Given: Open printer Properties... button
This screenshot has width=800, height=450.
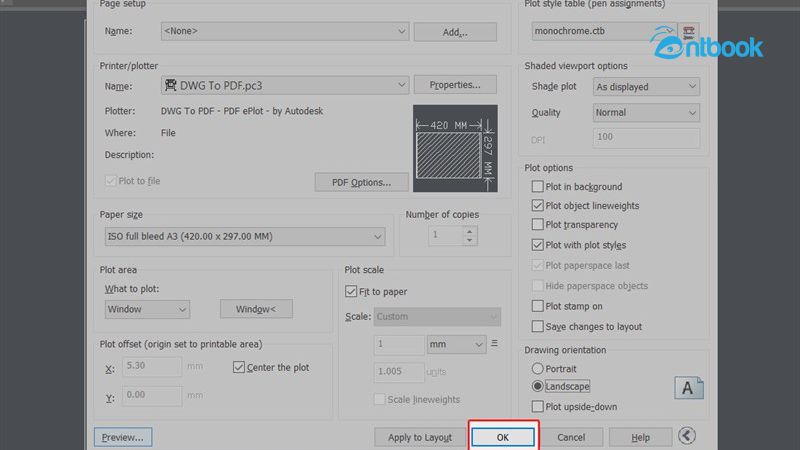Looking at the screenshot, I should pyautogui.click(x=455, y=85).
